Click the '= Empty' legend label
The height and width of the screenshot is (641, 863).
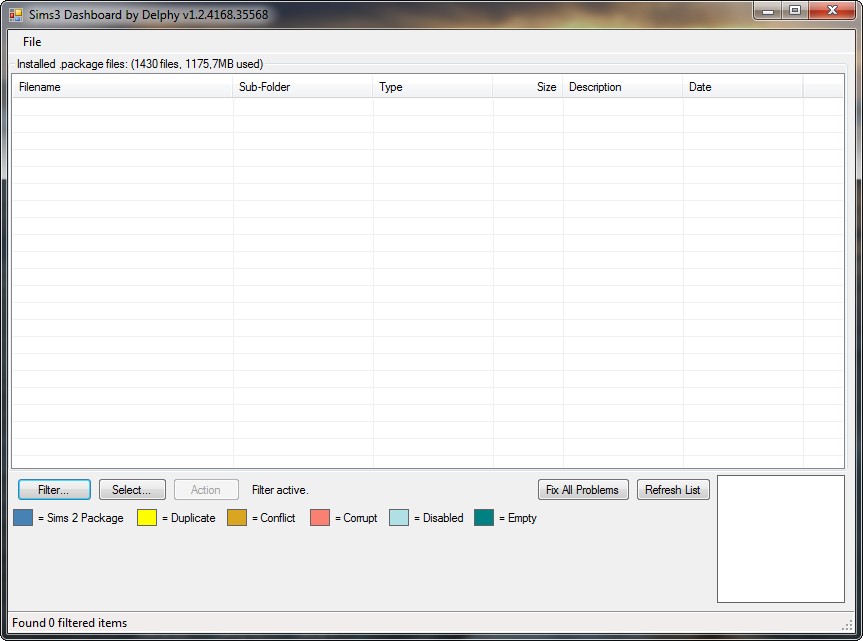(517, 518)
